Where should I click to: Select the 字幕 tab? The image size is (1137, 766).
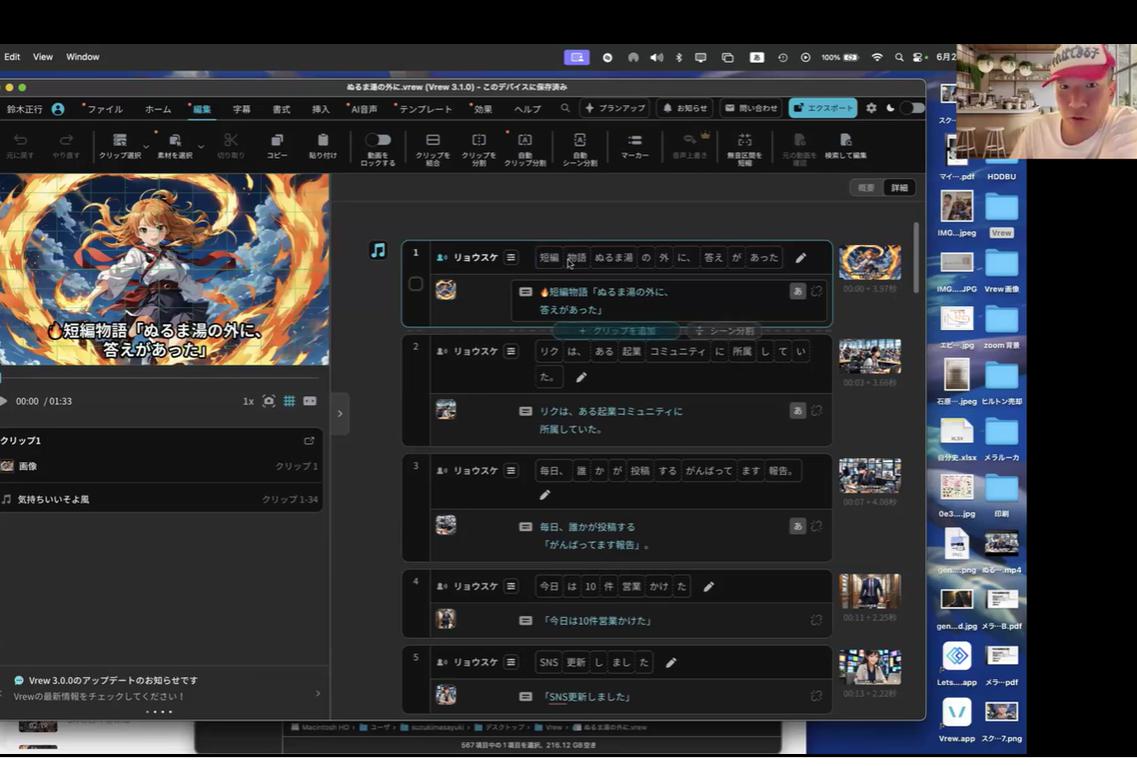coord(241,109)
